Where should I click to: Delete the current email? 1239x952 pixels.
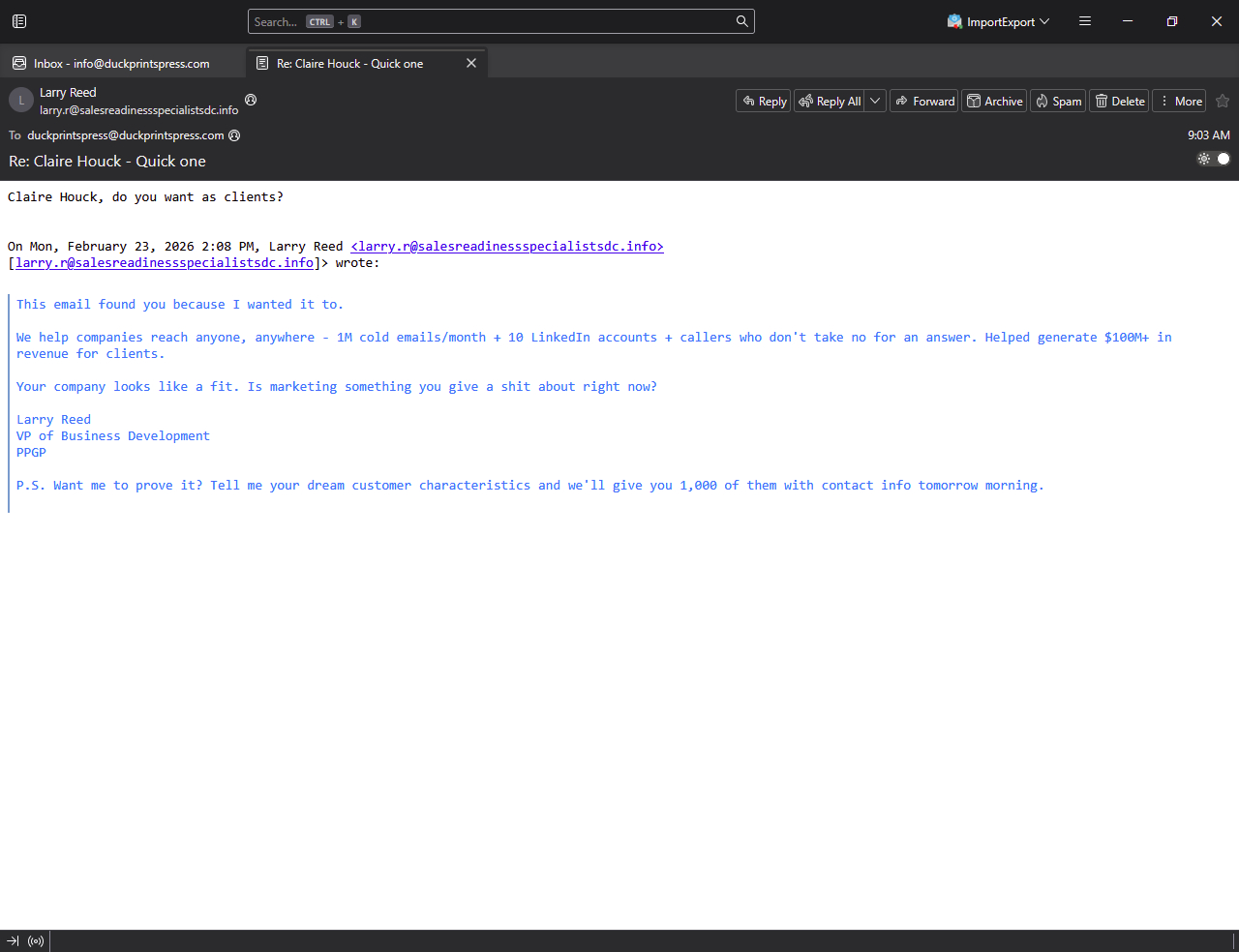[x=1119, y=102]
